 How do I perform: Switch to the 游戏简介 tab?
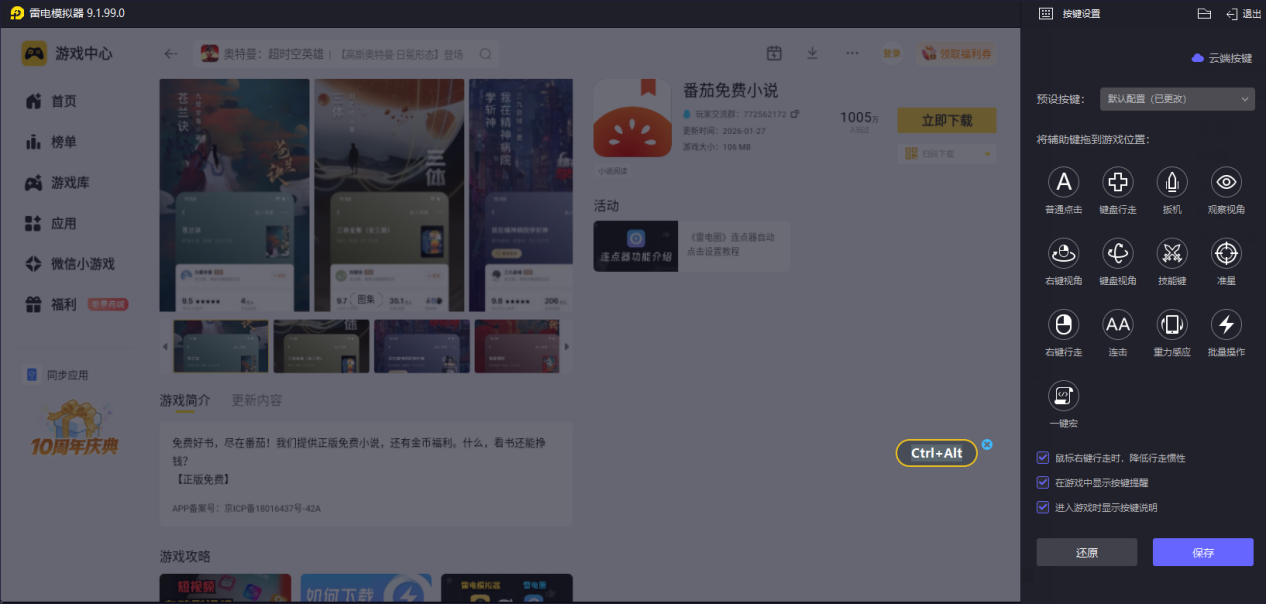(185, 400)
